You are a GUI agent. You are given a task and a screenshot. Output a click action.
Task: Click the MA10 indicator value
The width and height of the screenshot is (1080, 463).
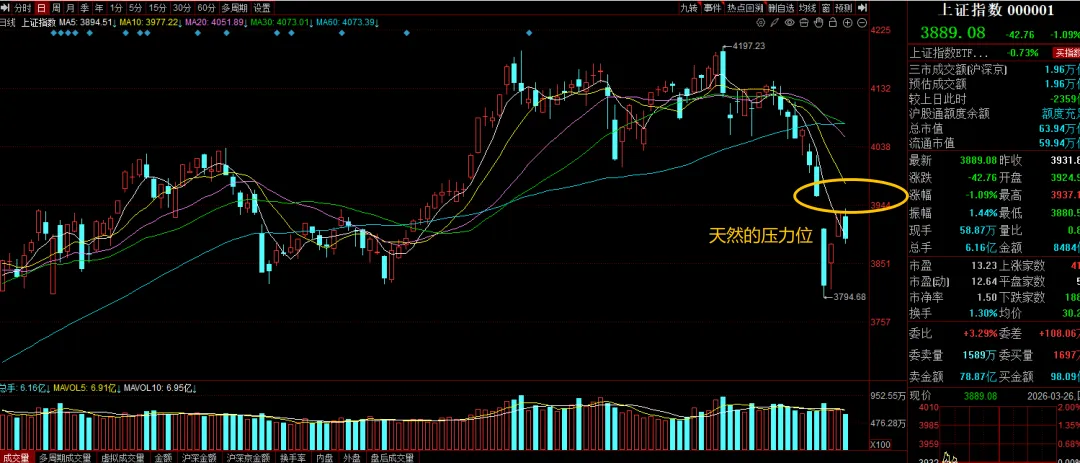pyautogui.click(x=149, y=22)
